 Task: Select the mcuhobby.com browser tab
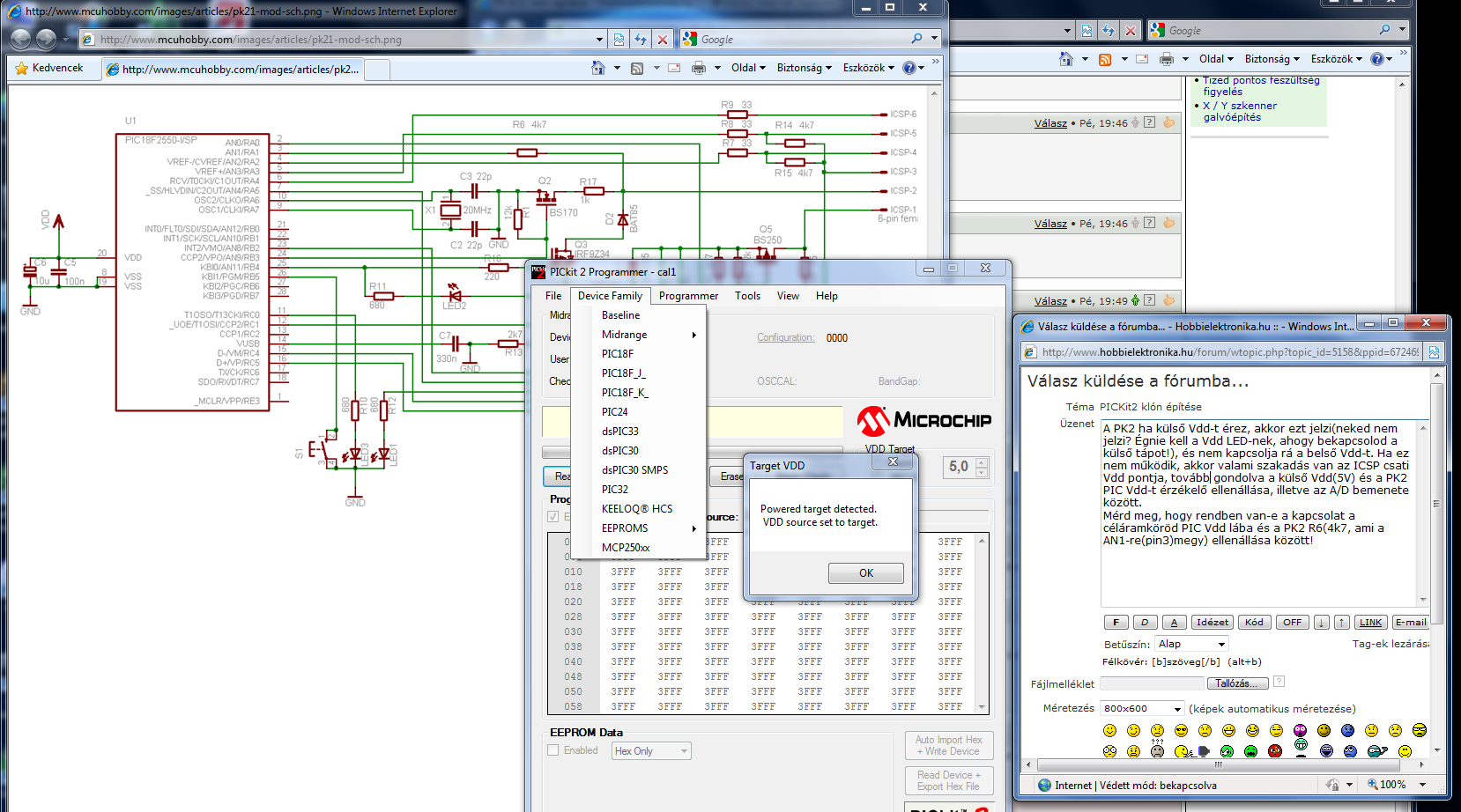click(x=231, y=69)
